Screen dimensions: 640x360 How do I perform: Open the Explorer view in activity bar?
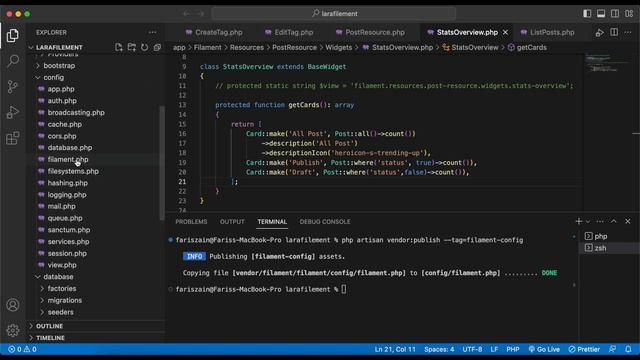click(x=13, y=36)
